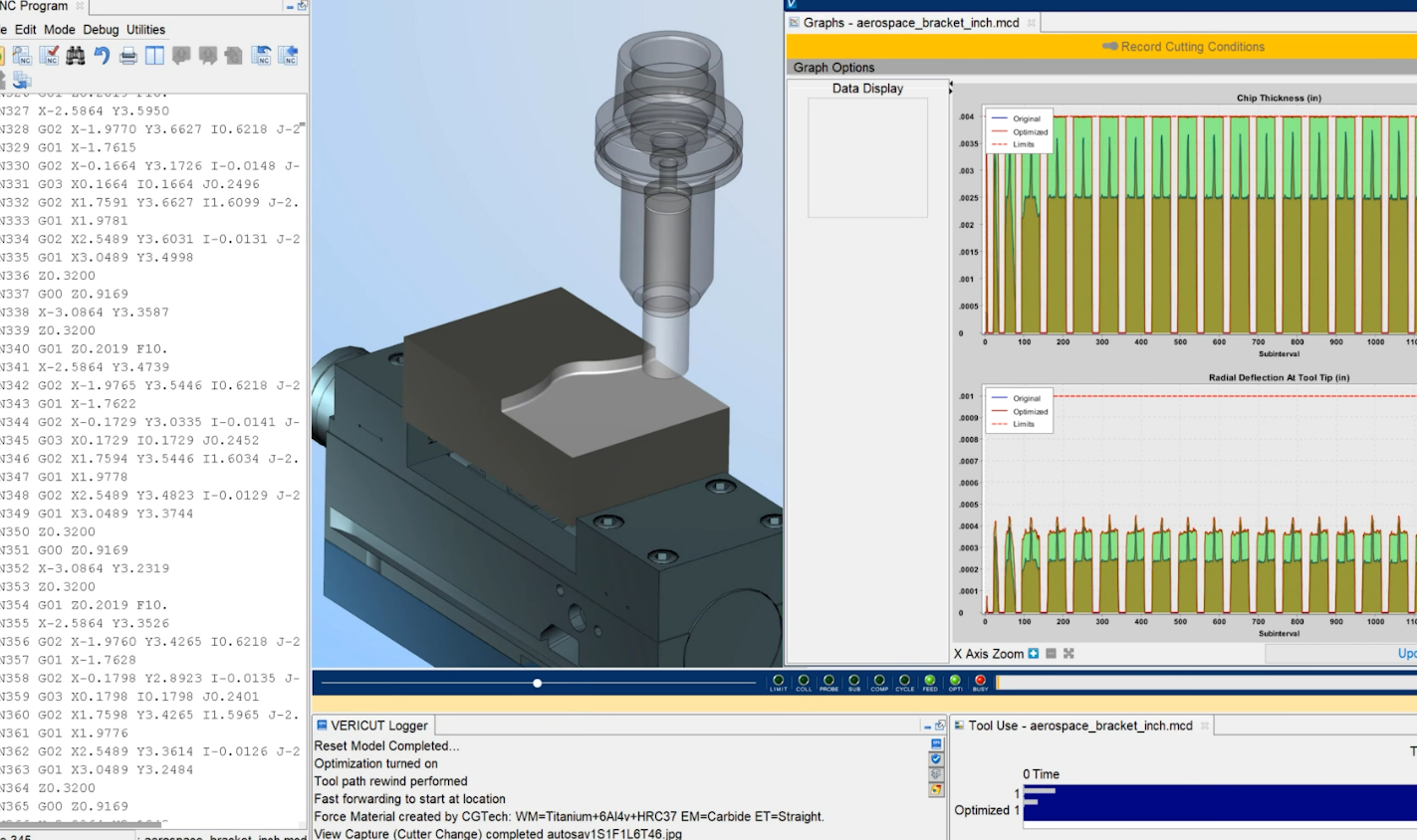The image size is (1417, 840).
Task: Toggle the FEED status indicator light
Action: 930,681
